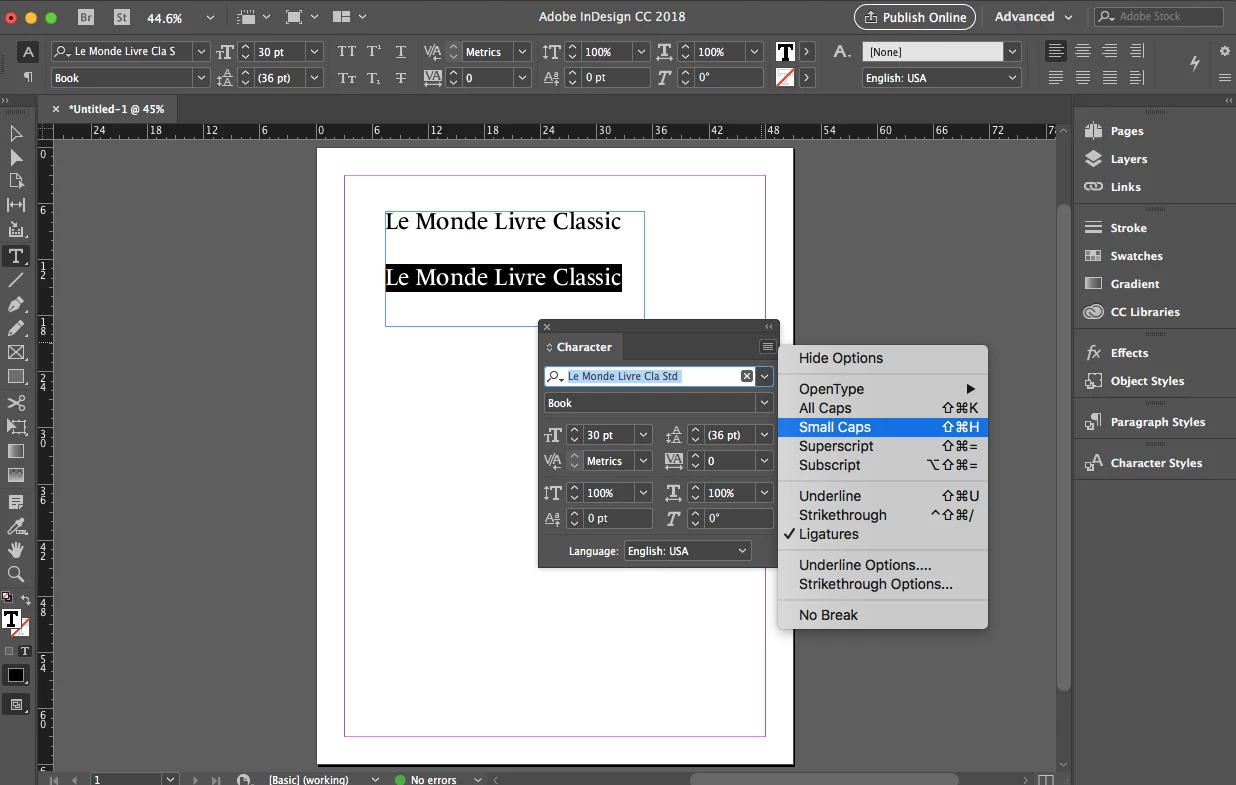Screen dimensions: 1236x785
Task: Toggle Small Caps button in control bar
Action: (x=346, y=78)
